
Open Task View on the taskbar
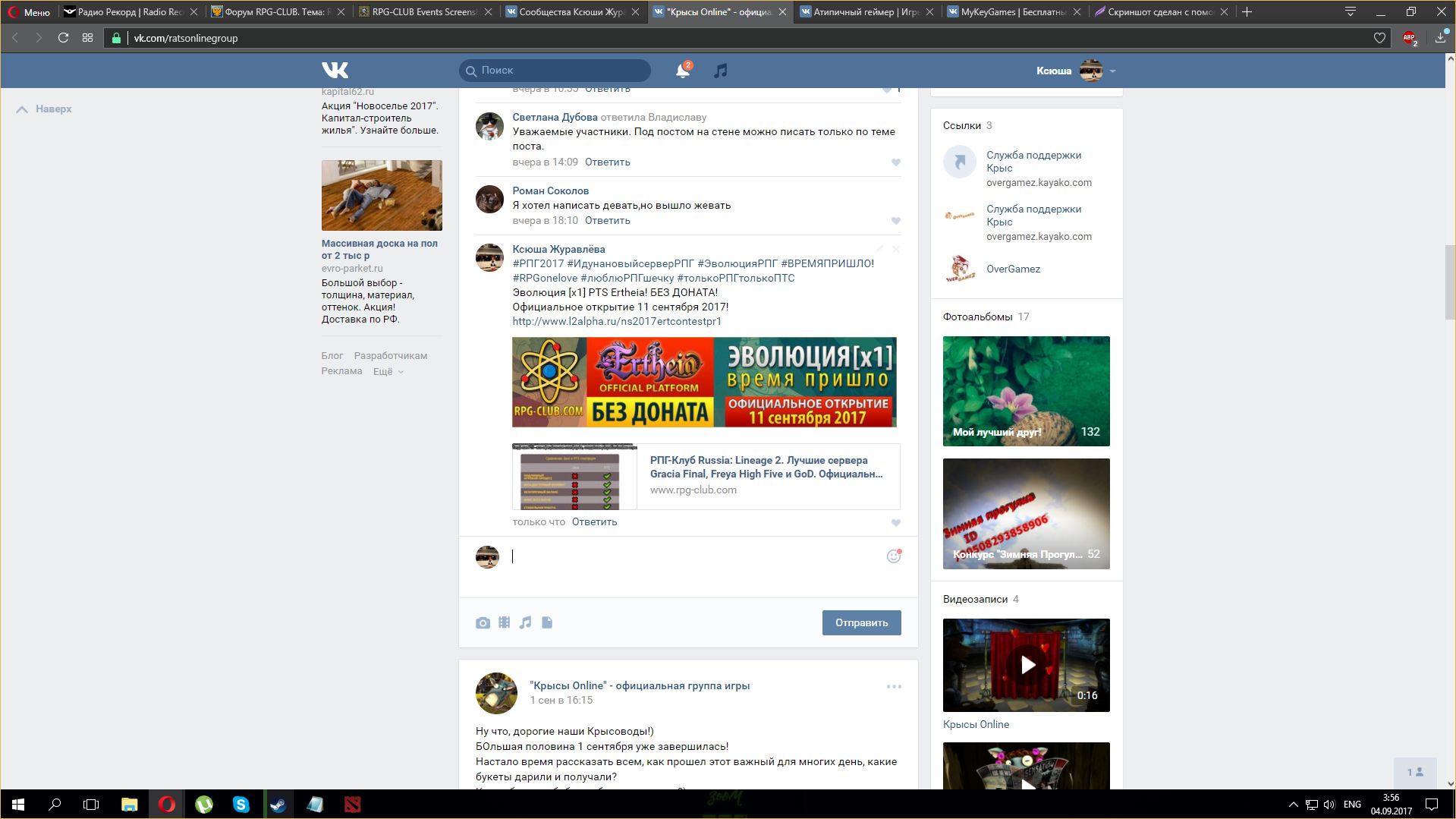(91, 805)
